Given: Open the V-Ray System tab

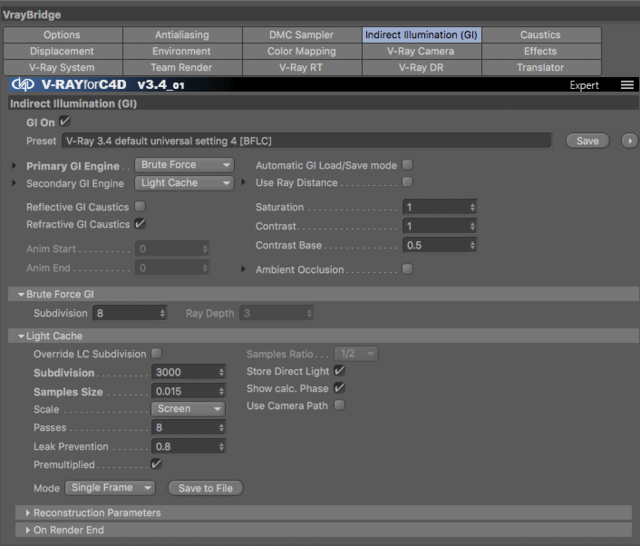Looking at the screenshot, I should 62,67.
